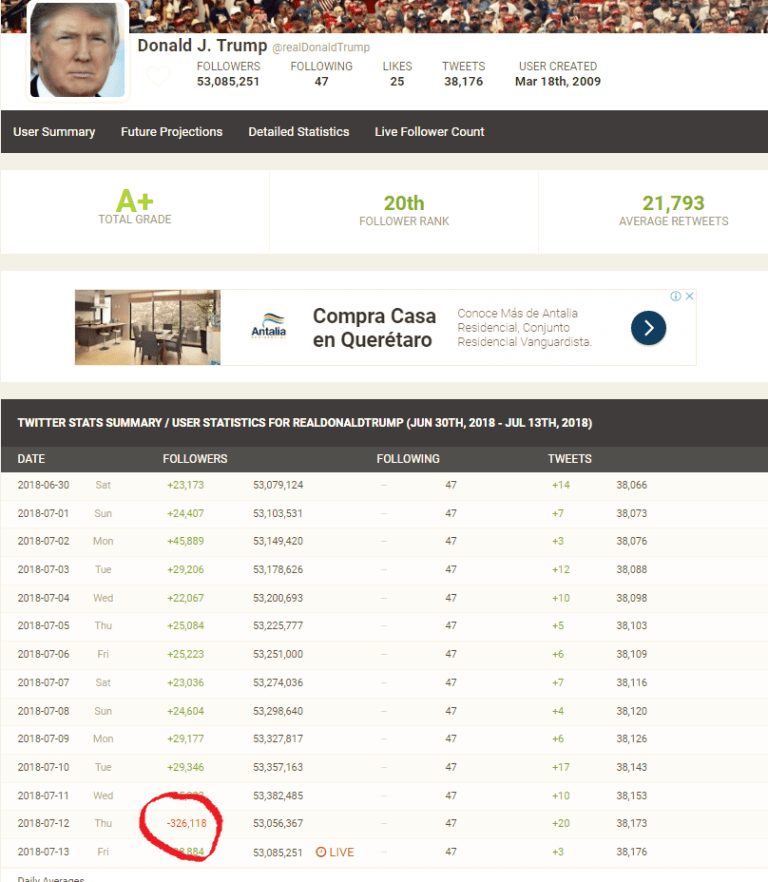Viewport: 768px width, 882px height.
Task: Click the Antalia logo in the ad
Action: pos(268,328)
